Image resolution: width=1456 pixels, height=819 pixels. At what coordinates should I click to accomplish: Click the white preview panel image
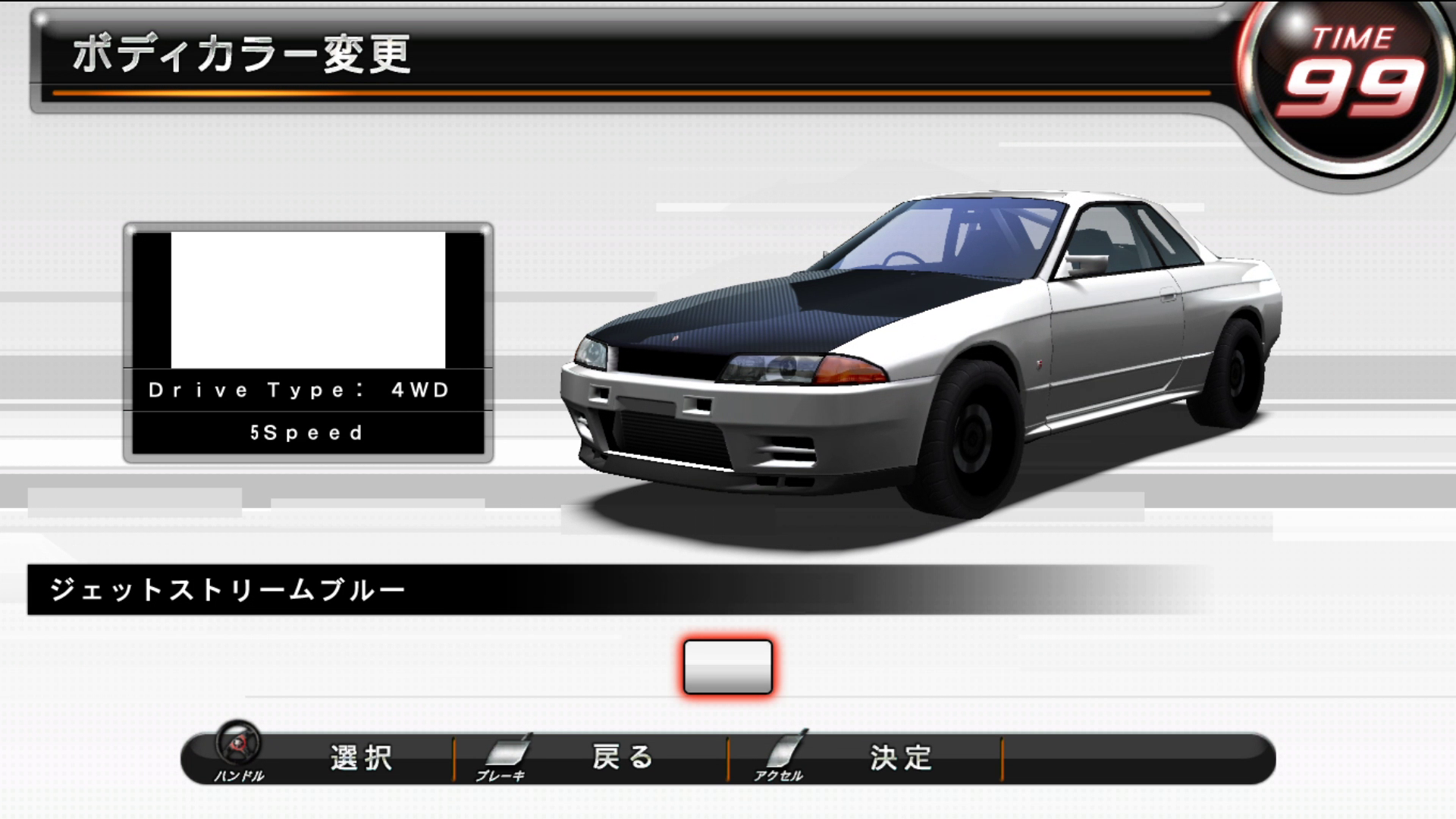(308, 300)
